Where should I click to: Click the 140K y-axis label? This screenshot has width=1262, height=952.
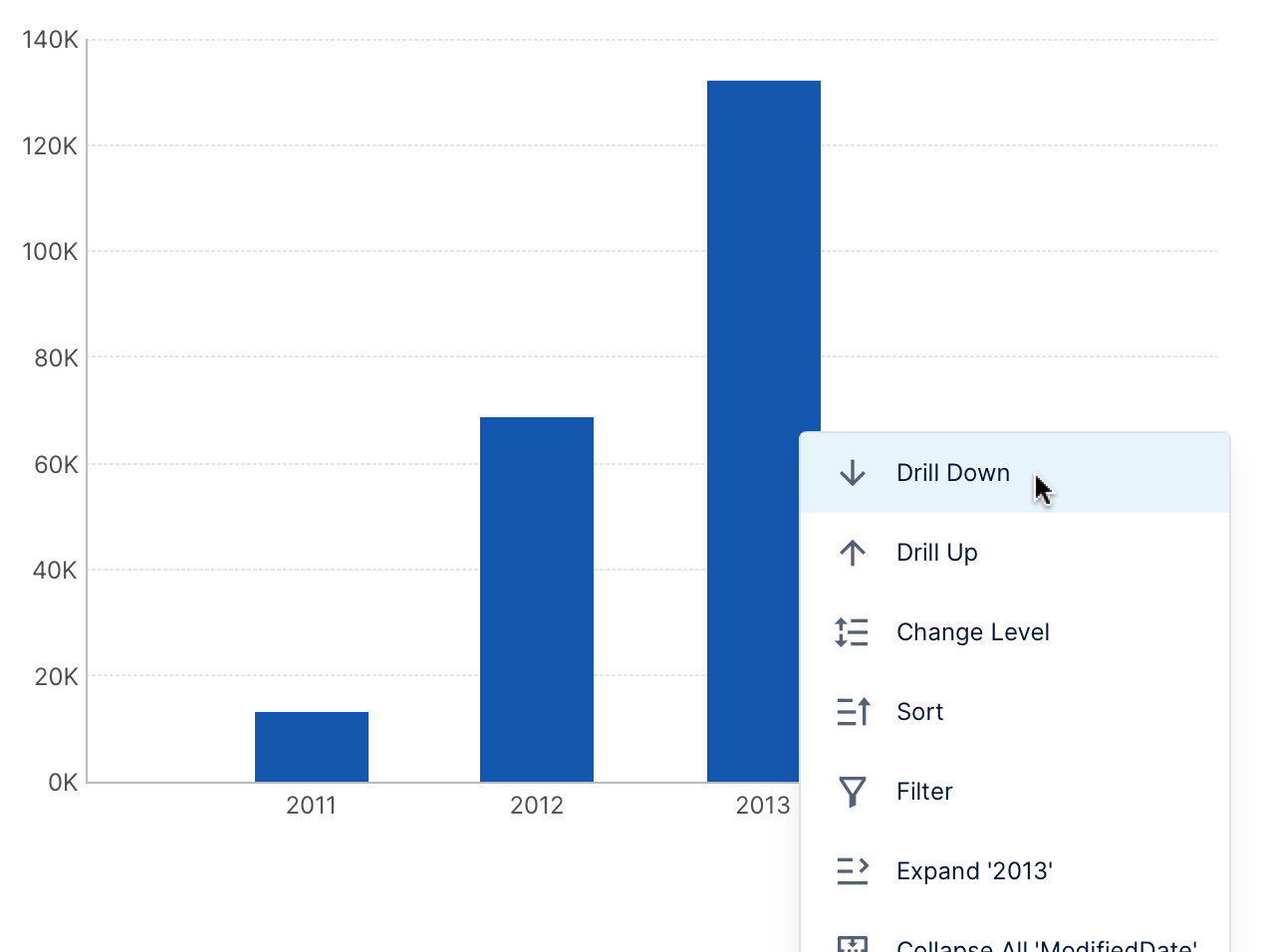tap(50, 40)
